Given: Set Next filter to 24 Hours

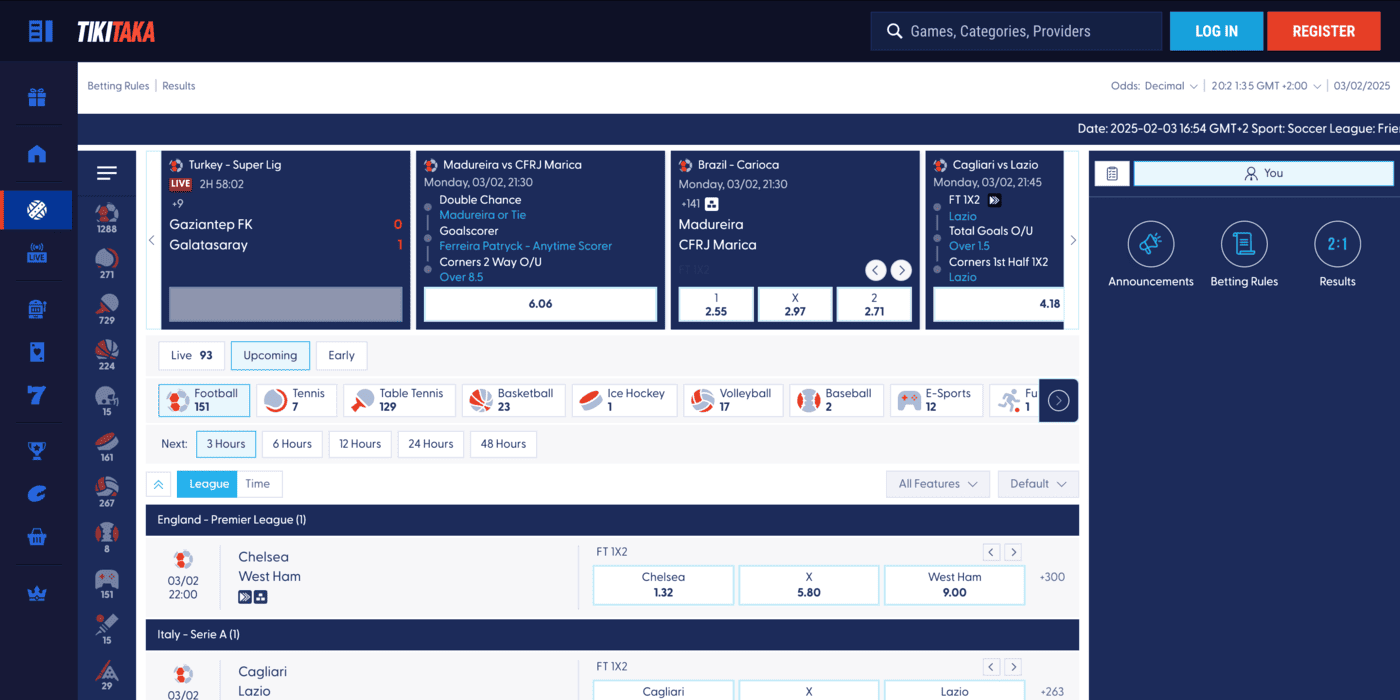Looking at the screenshot, I should click(430, 444).
